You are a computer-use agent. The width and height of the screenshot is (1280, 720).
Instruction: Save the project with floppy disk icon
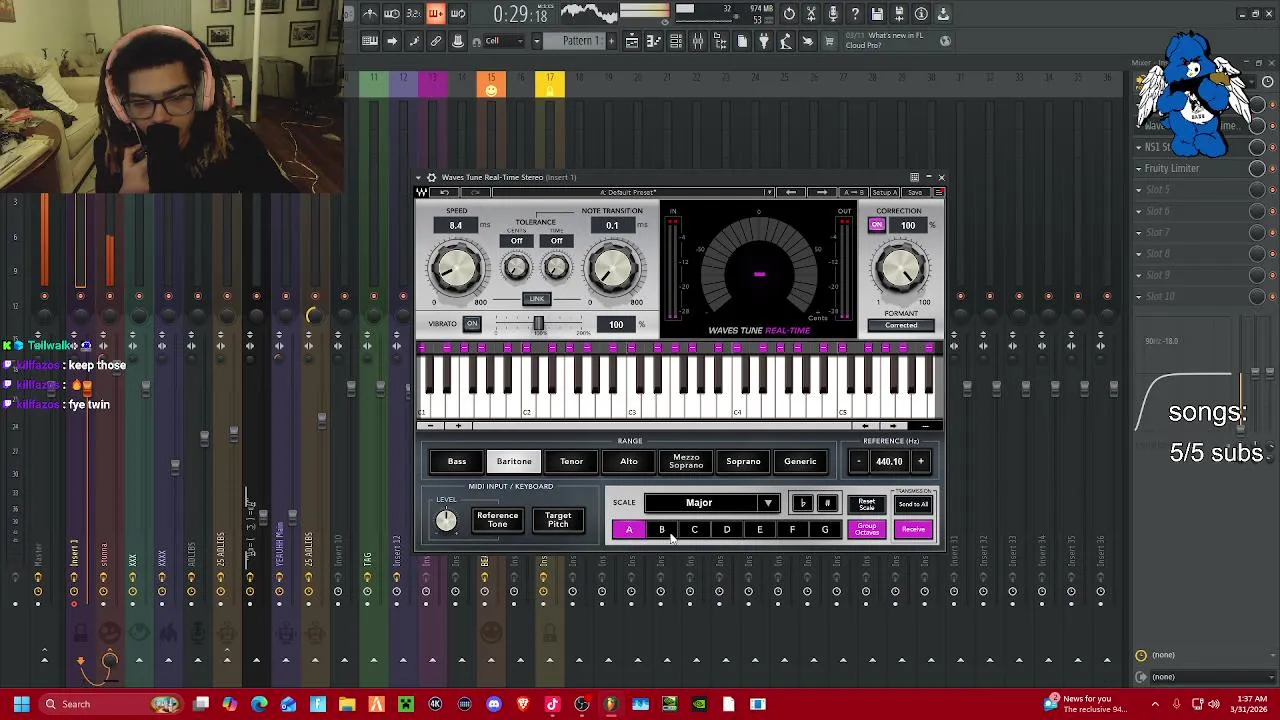[877, 14]
